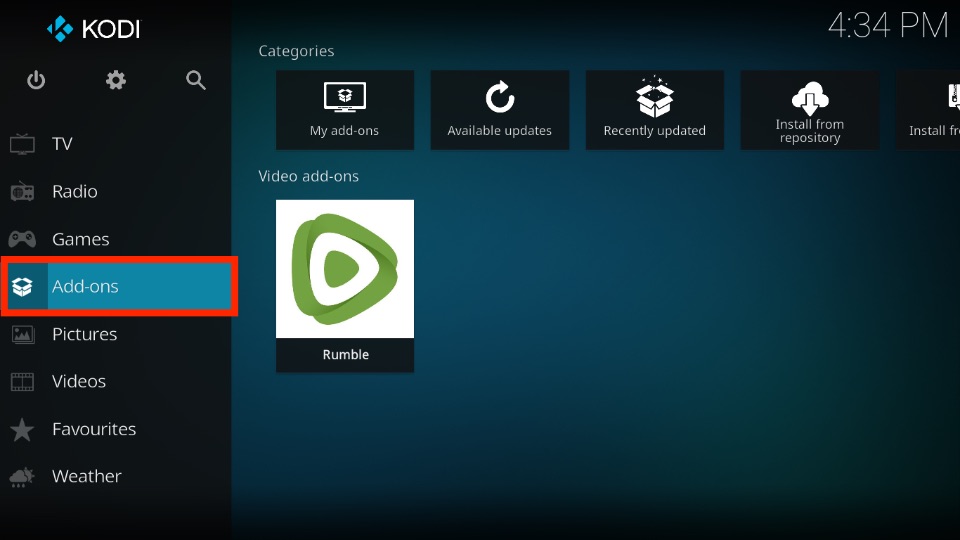Click the 4:34 PM clock

click(888, 26)
